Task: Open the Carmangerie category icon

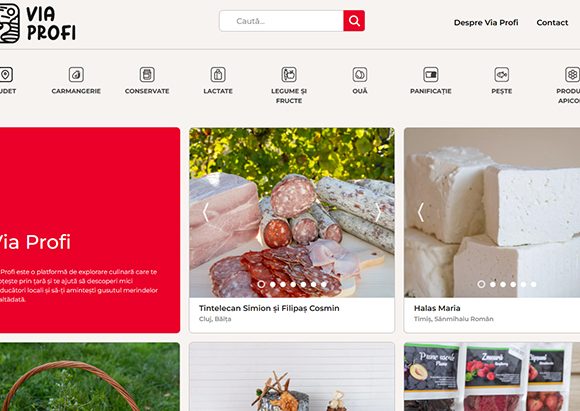Action: [76, 74]
